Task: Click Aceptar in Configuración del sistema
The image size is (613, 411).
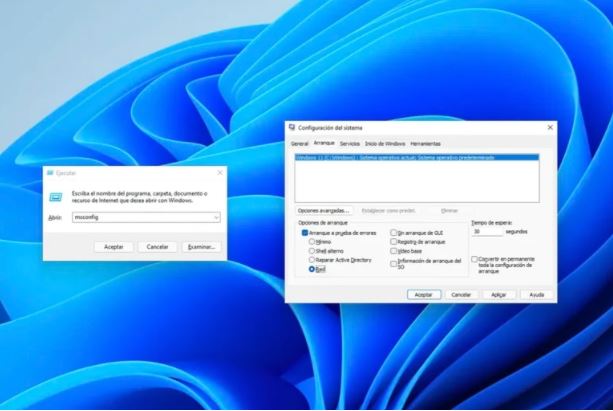Action: click(x=424, y=295)
